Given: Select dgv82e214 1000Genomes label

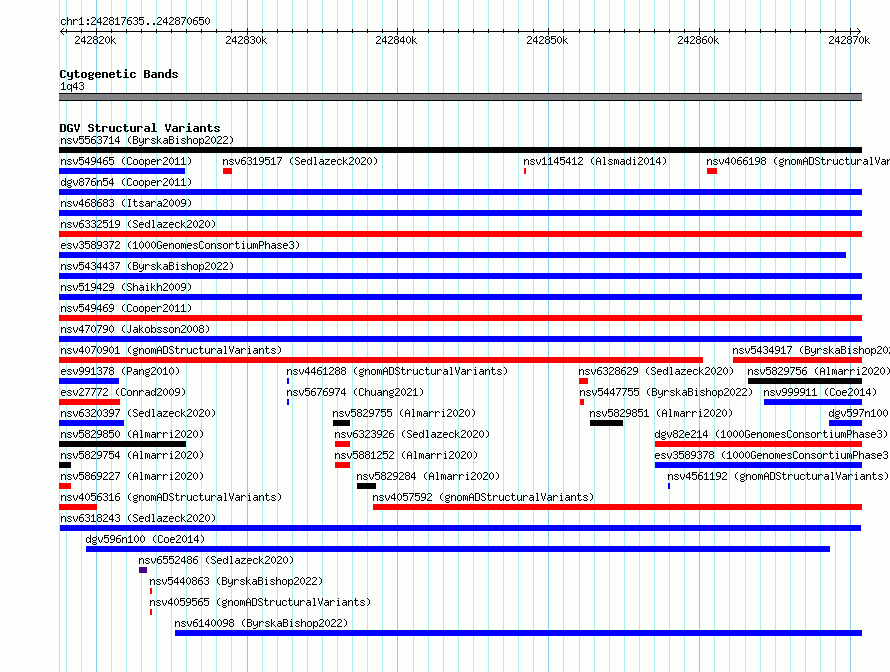Looking at the screenshot, I should coord(771,434).
